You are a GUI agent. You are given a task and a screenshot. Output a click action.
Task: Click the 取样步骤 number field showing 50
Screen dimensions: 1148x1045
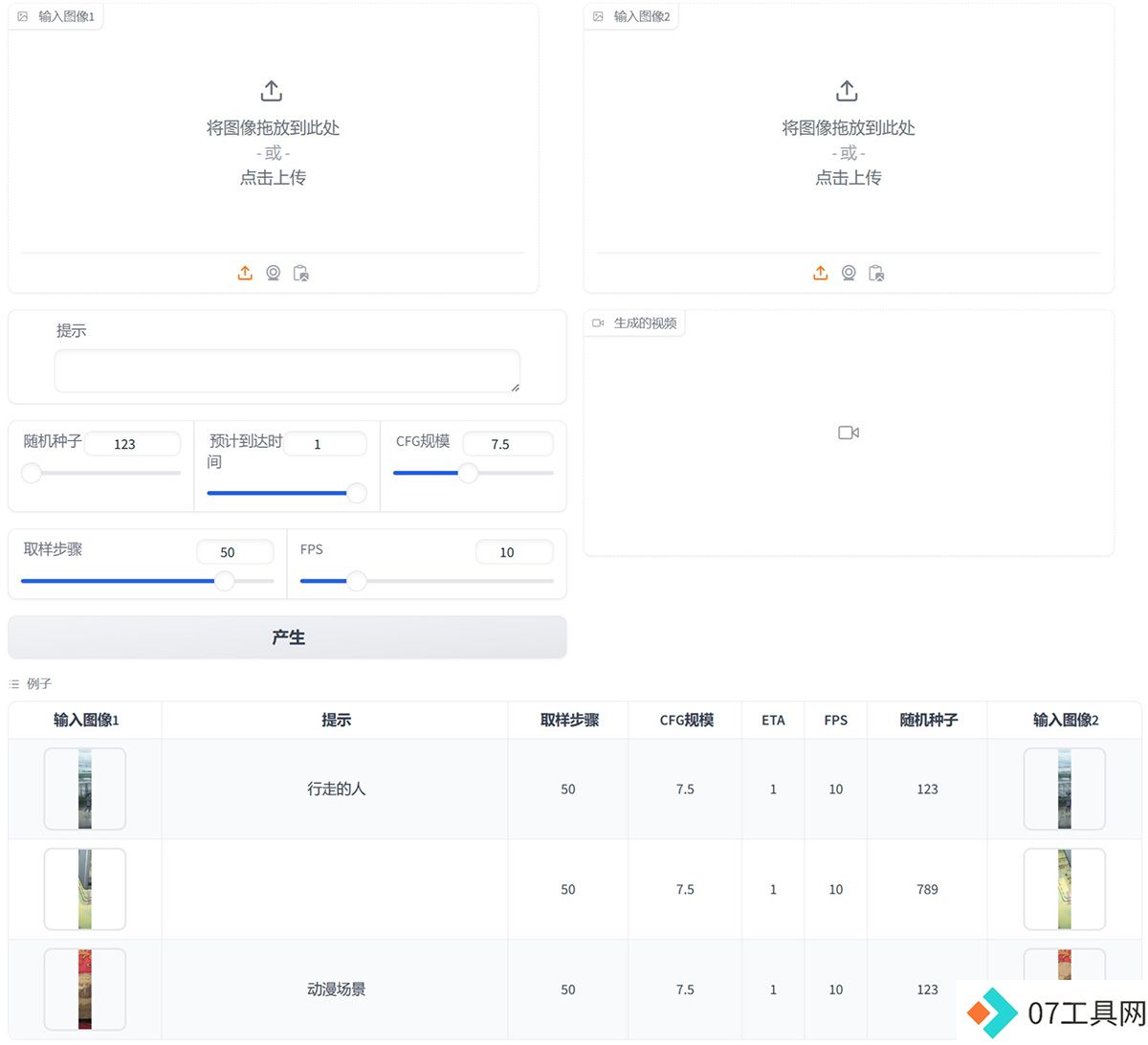point(235,552)
